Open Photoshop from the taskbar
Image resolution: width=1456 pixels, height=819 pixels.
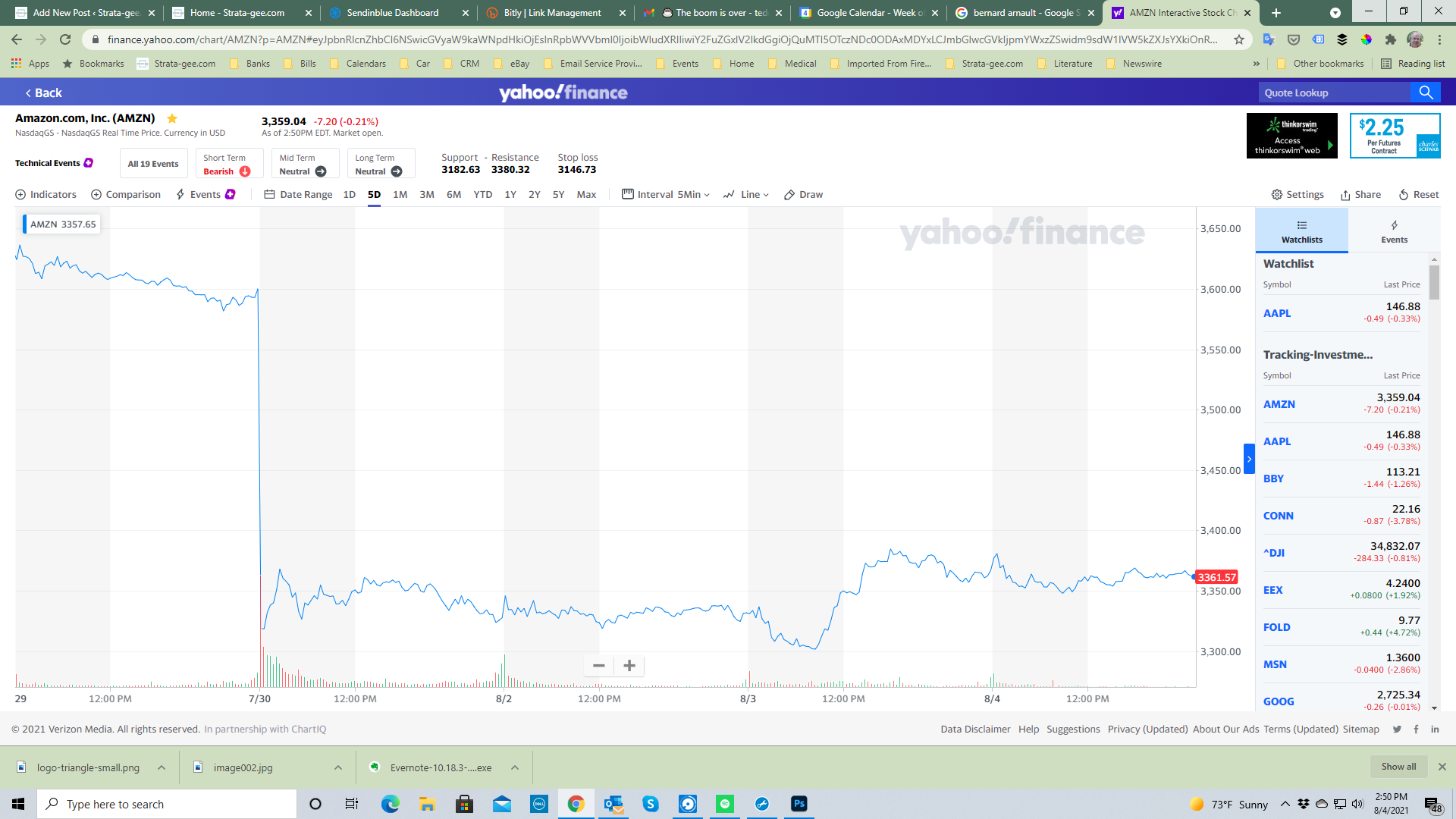tap(799, 804)
